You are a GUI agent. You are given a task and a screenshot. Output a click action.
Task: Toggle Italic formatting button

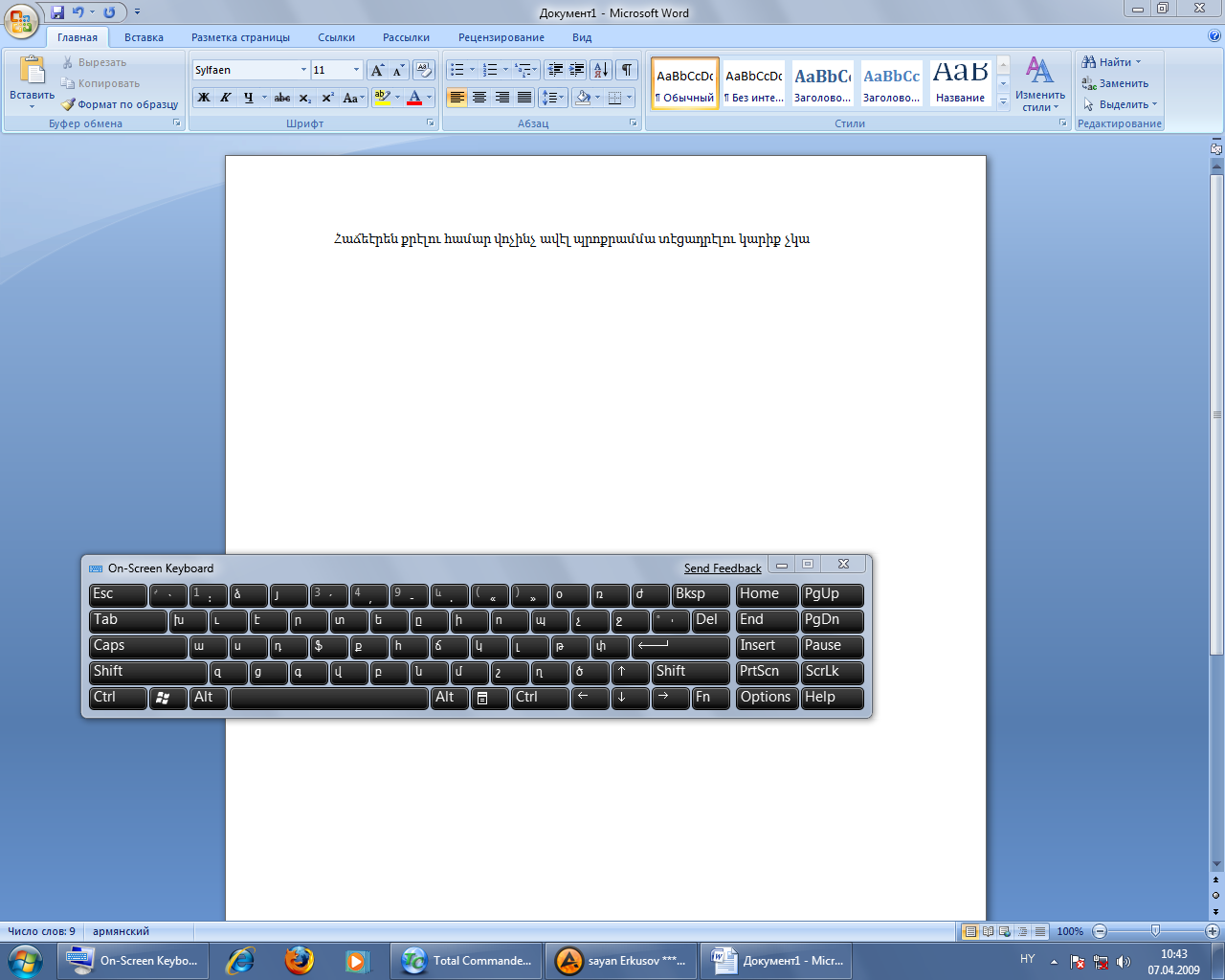(226, 98)
